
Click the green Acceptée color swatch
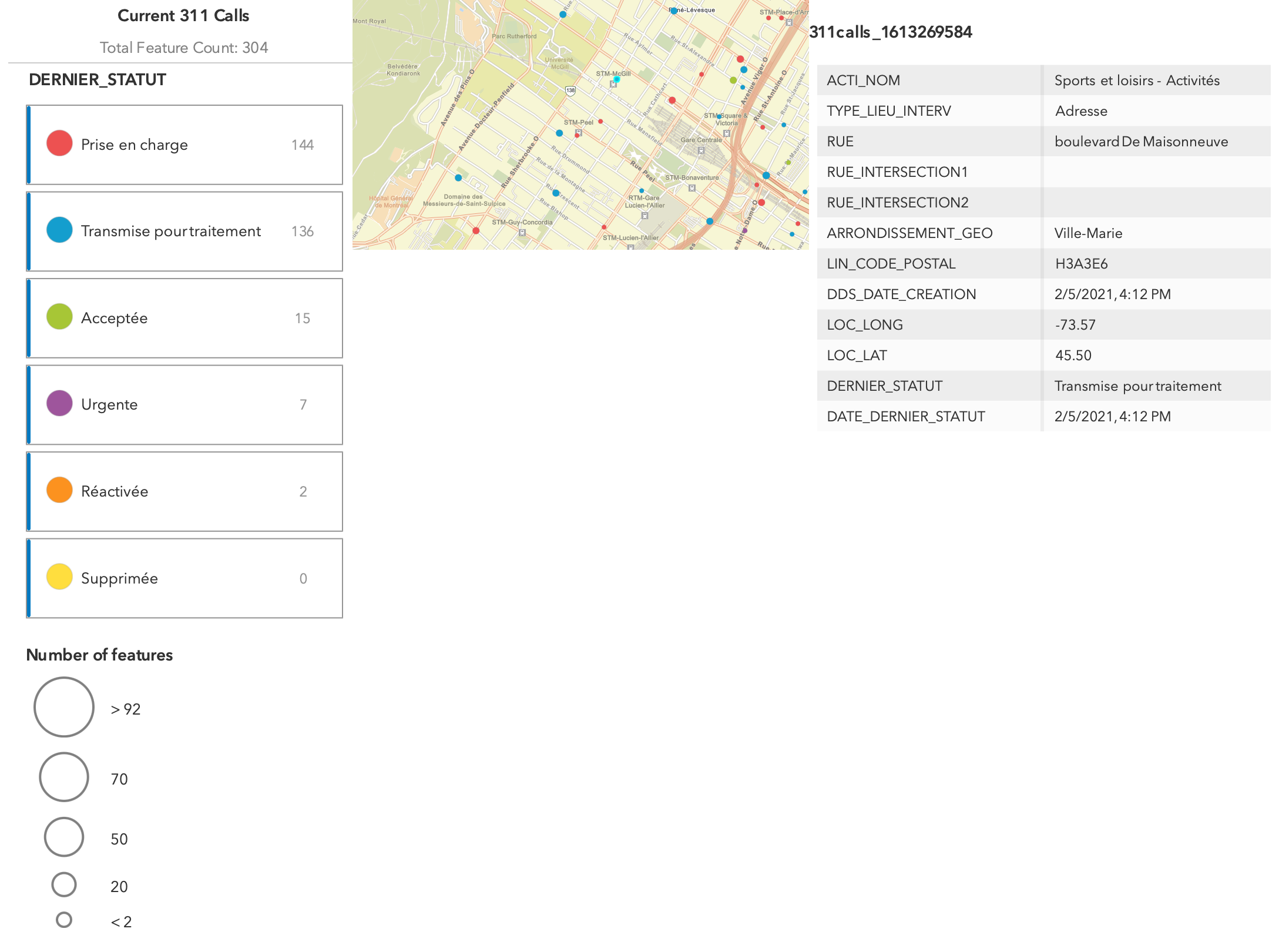pos(59,317)
